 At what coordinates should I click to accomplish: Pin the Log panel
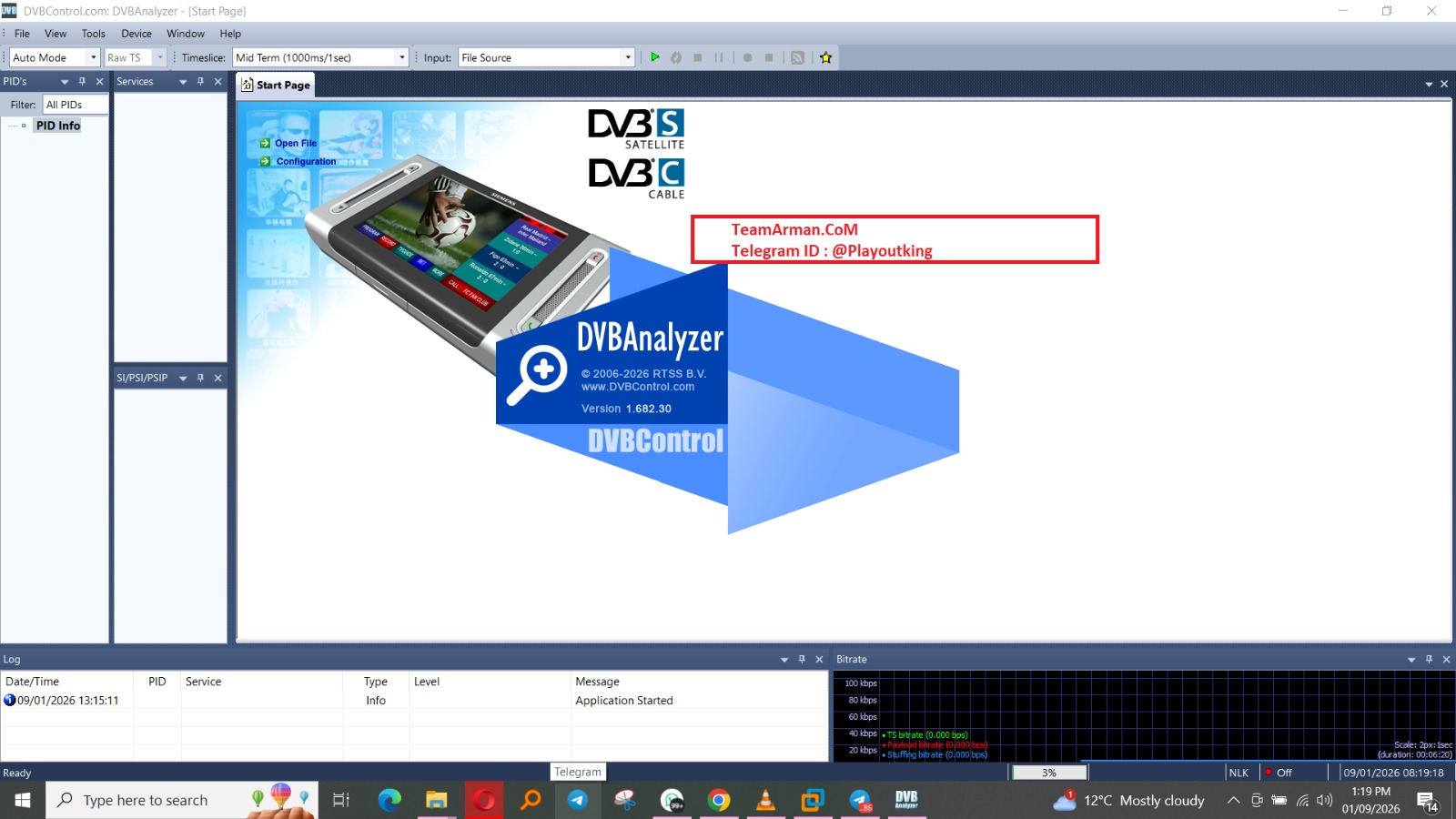coord(802,660)
